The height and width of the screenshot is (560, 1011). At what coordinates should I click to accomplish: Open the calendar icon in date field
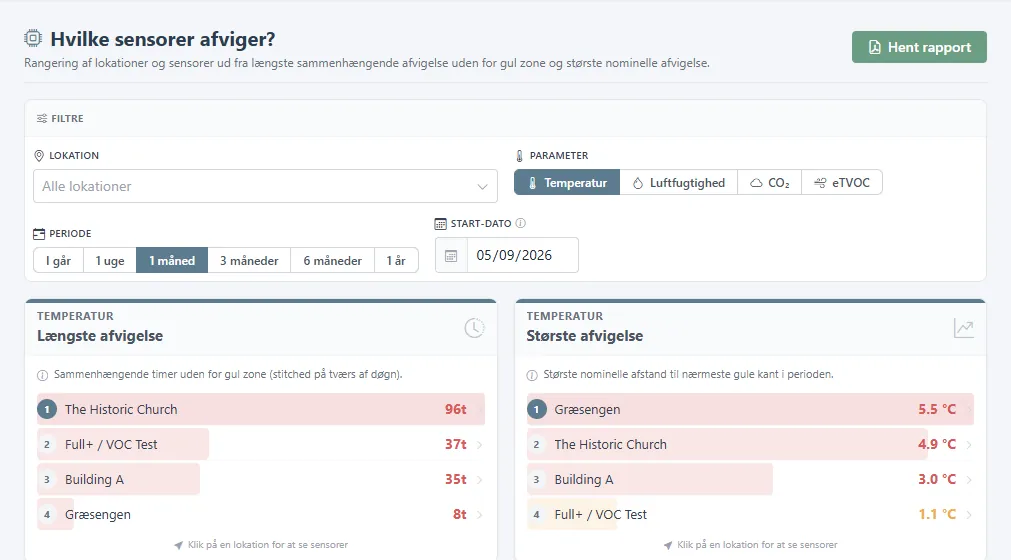point(451,256)
